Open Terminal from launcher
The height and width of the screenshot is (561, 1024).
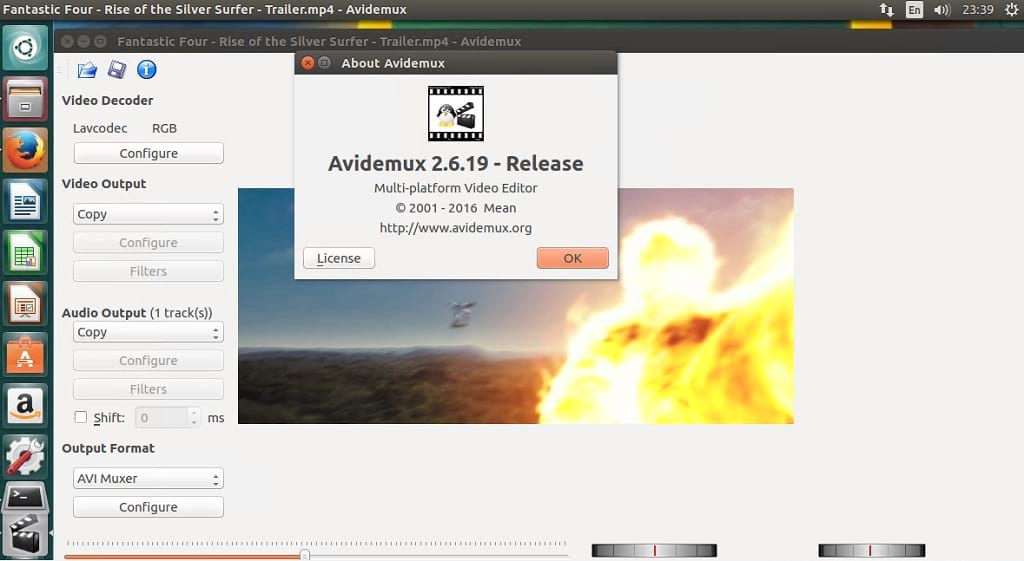pos(25,500)
